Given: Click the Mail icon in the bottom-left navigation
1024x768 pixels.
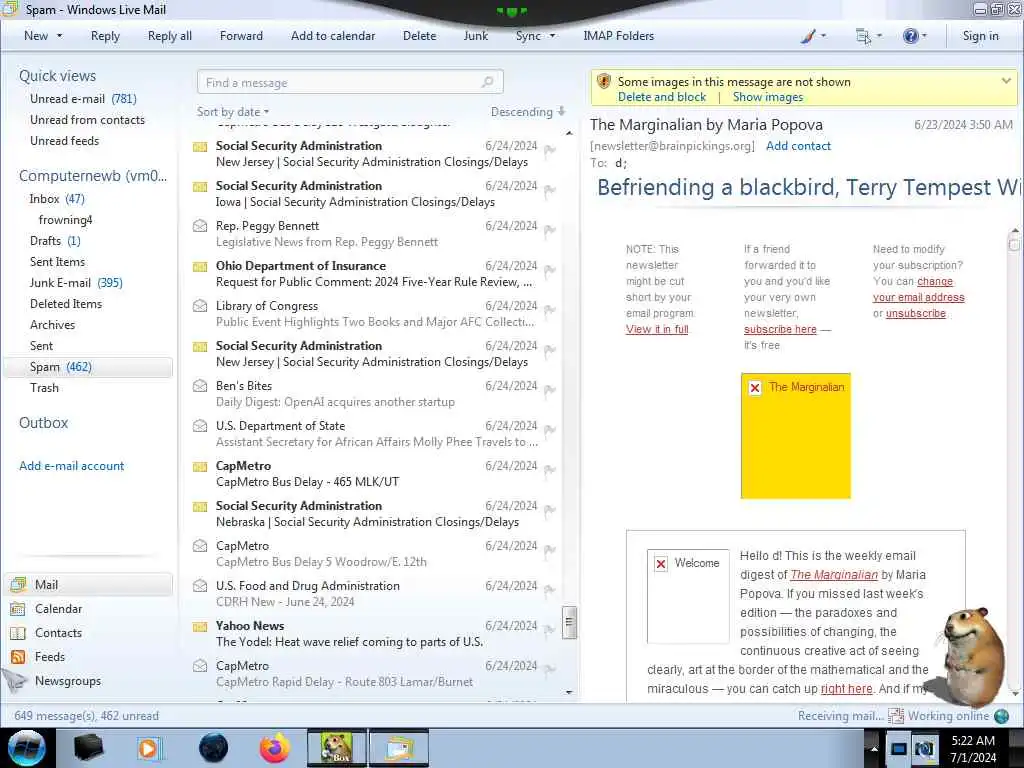Looking at the screenshot, I should tap(18, 584).
